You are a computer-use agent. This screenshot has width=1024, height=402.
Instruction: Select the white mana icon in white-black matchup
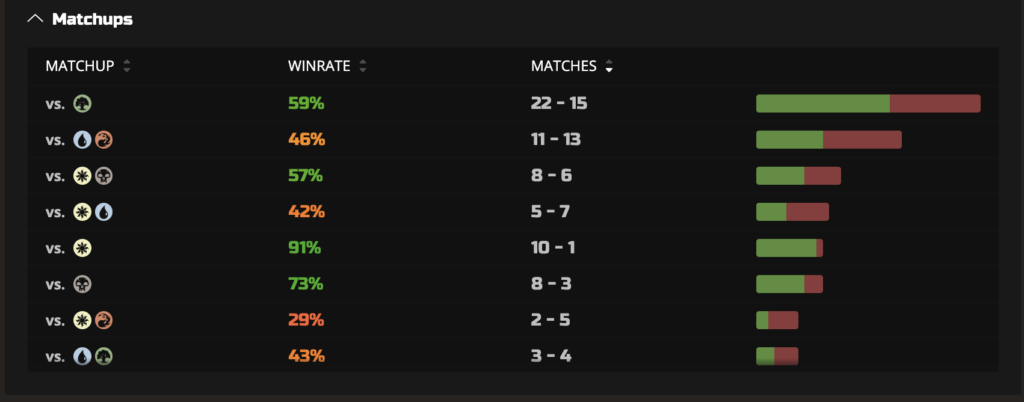point(83,176)
